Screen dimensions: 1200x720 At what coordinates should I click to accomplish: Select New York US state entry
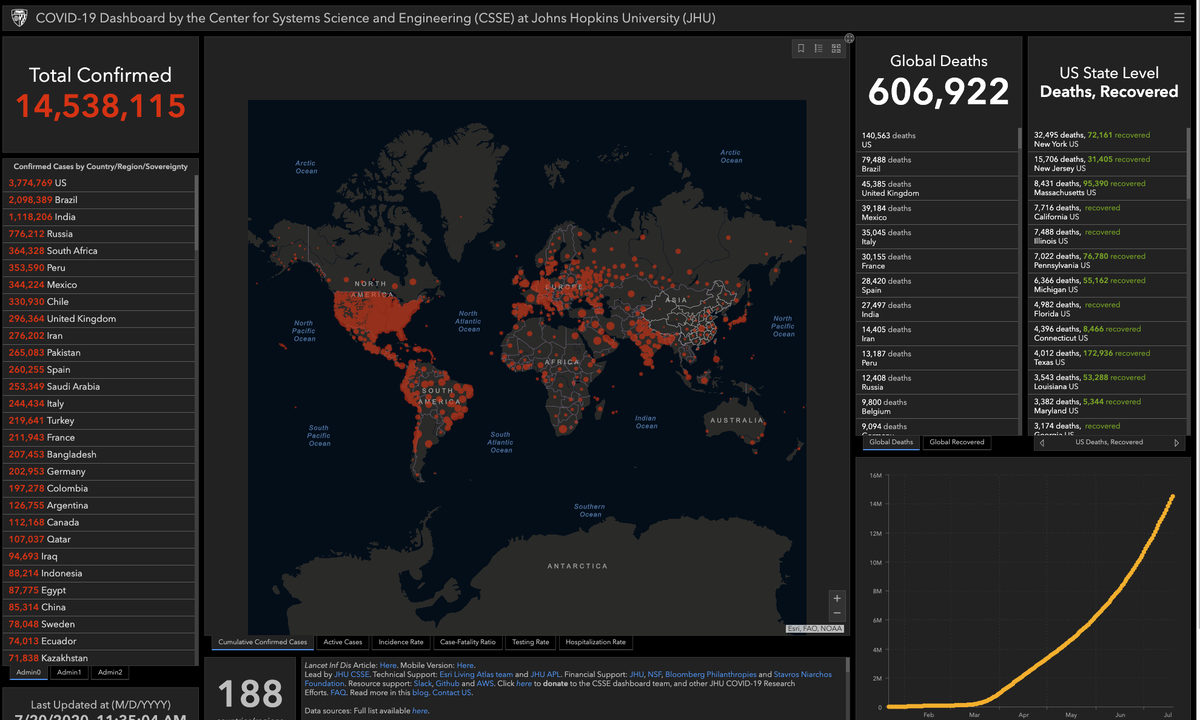pyautogui.click(x=1108, y=140)
